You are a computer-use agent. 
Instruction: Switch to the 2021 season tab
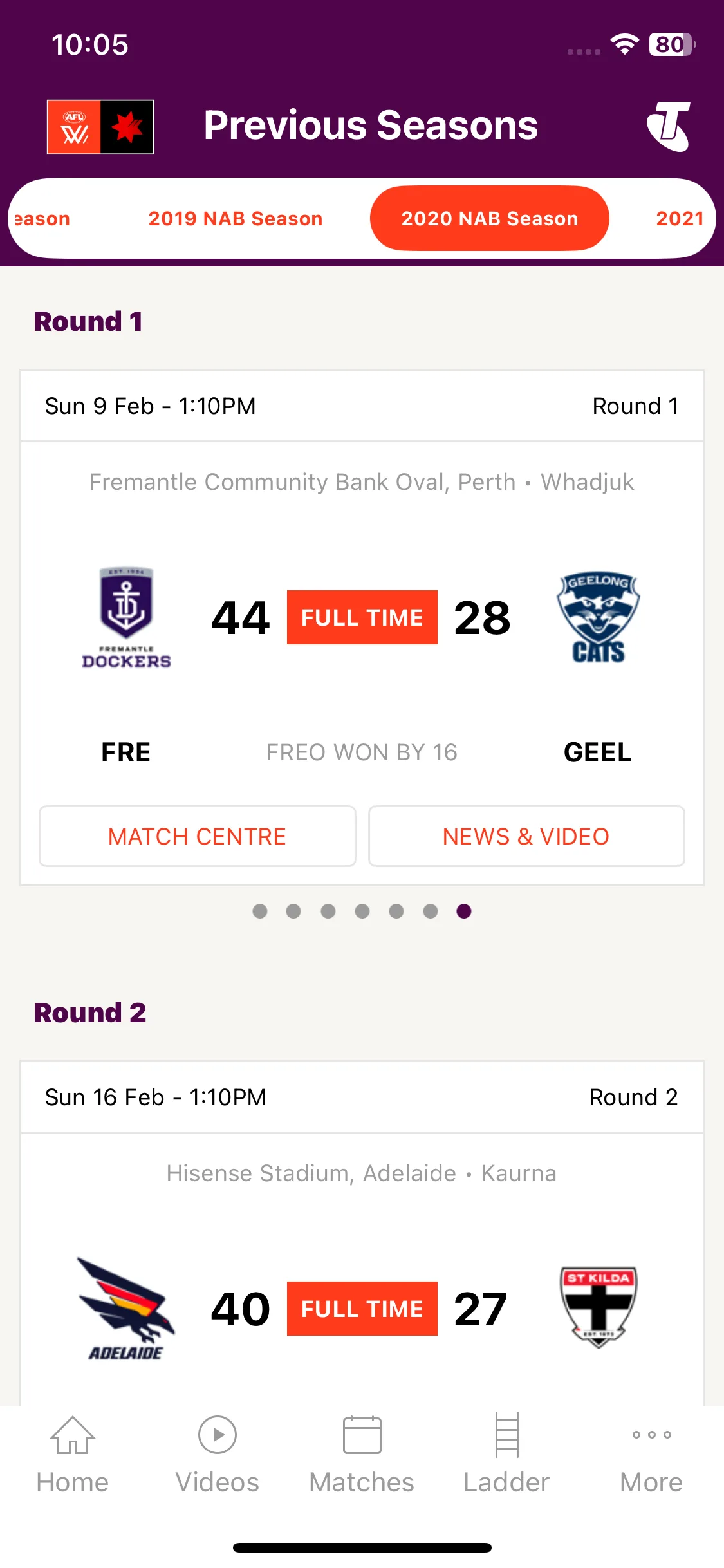[x=680, y=219]
